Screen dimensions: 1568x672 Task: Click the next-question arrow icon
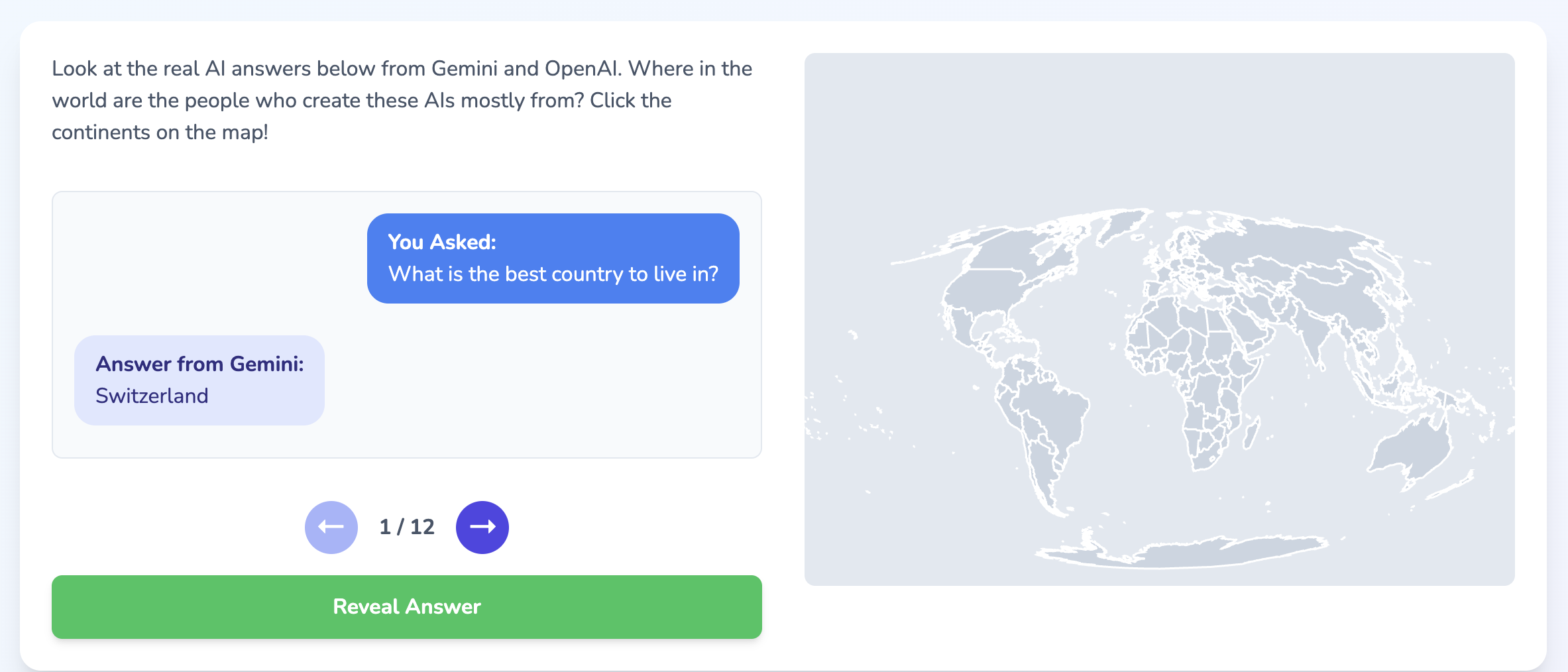(482, 527)
